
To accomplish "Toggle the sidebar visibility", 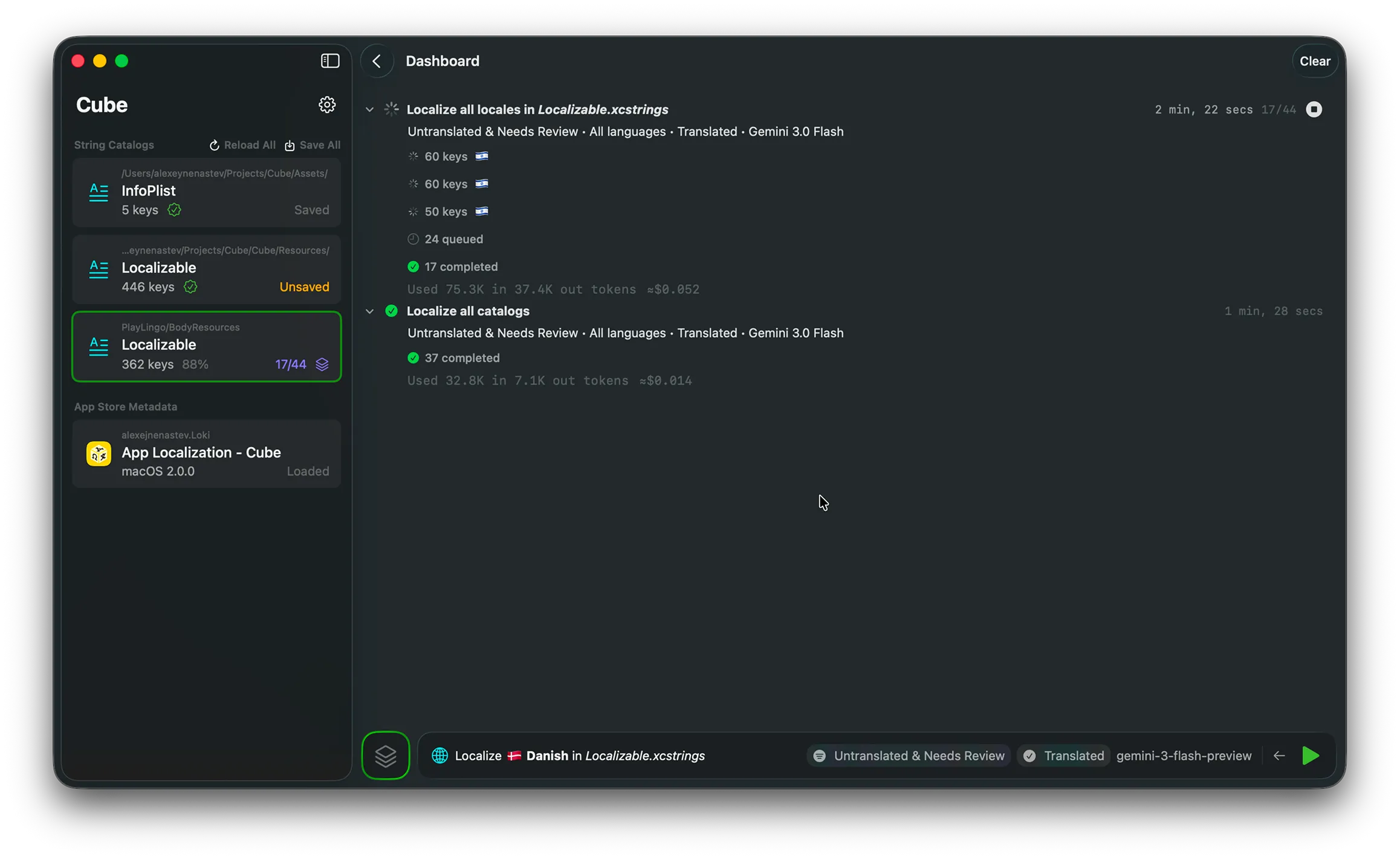I will (x=329, y=60).
